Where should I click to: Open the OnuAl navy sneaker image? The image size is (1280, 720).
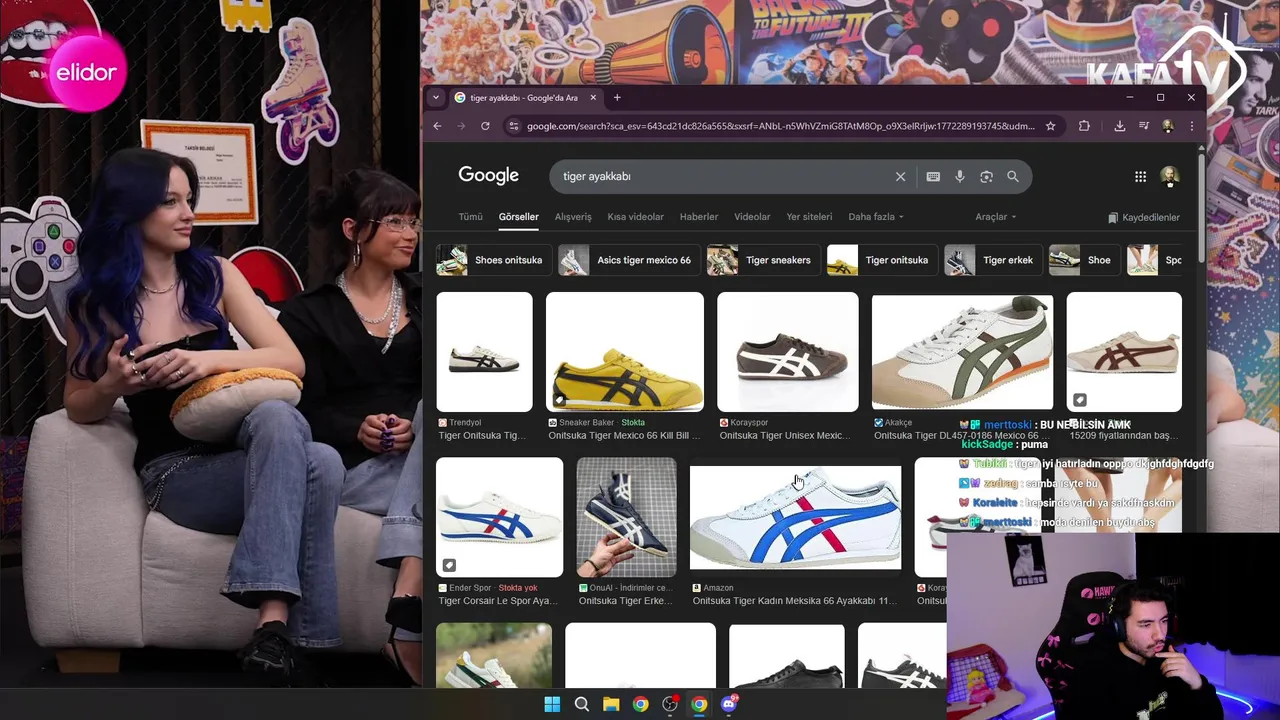626,517
